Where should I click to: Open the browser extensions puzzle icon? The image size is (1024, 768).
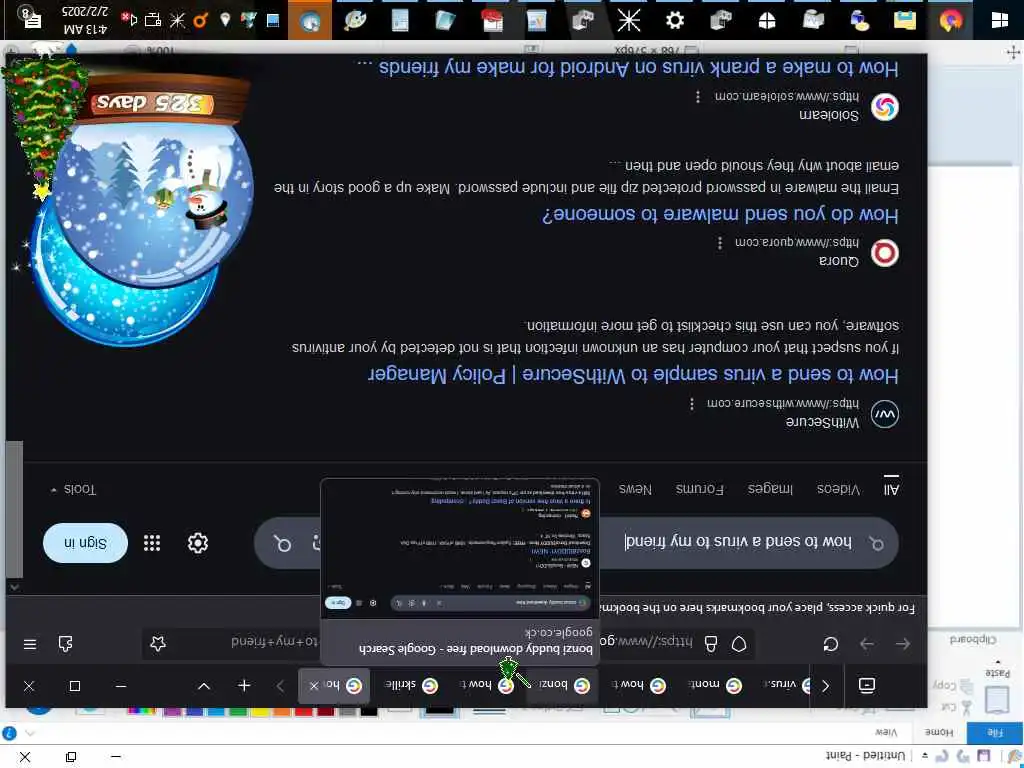tap(65, 644)
